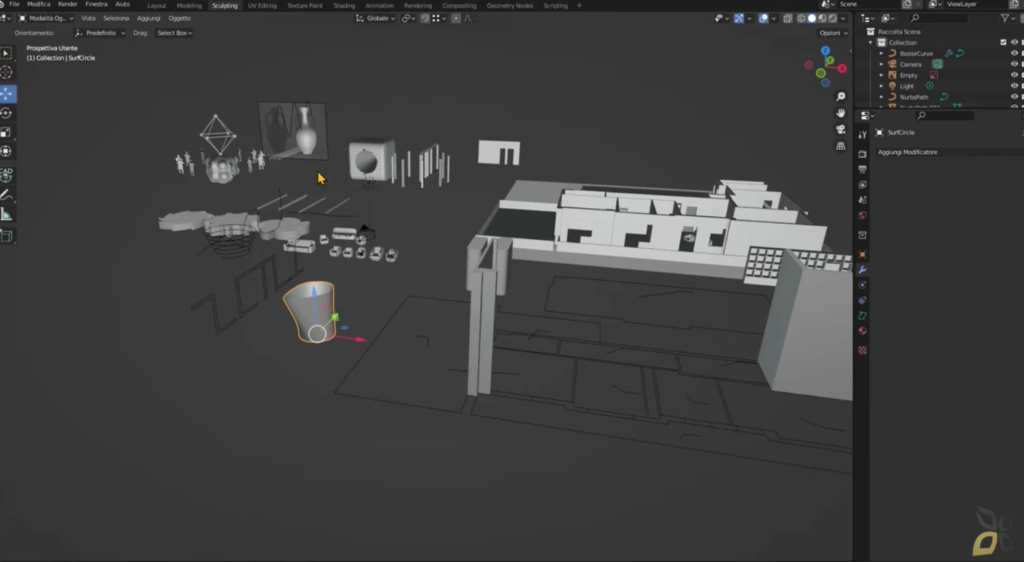Switch perspective/orthographic with grid icon
The width and height of the screenshot is (1024, 562).
(x=840, y=146)
